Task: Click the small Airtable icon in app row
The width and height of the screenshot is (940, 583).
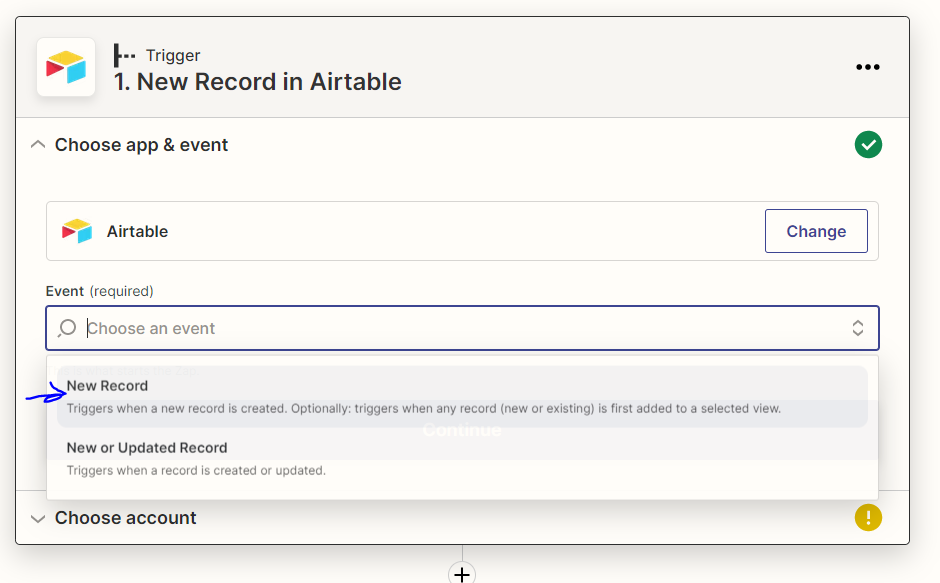Action: pos(77,231)
